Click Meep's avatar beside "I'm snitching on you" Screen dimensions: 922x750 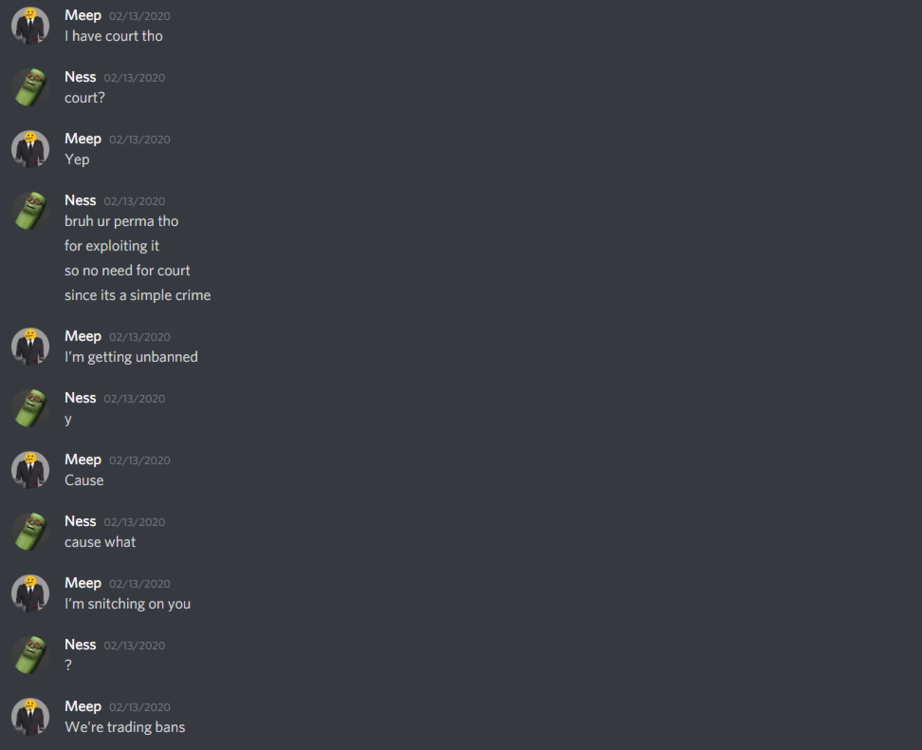point(30,594)
